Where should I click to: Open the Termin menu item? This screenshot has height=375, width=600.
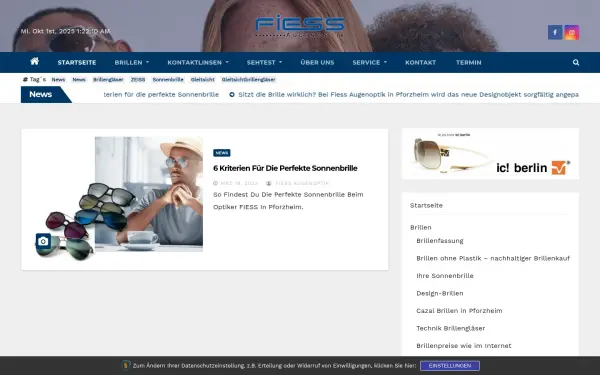click(468, 62)
